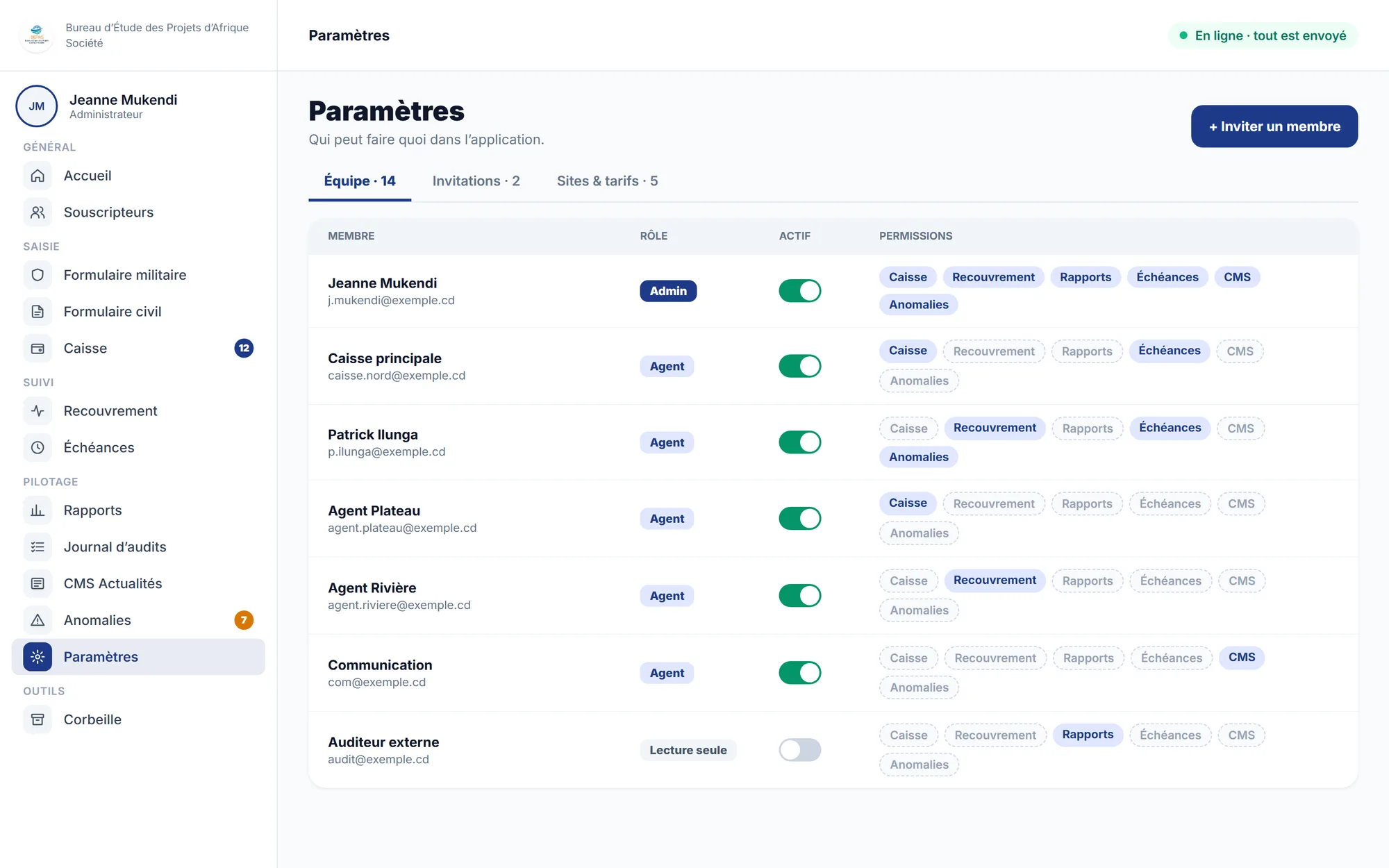The width and height of the screenshot is (1389, 868).
Task: Open Journal d'audits list icon
Action: (38, 547)
